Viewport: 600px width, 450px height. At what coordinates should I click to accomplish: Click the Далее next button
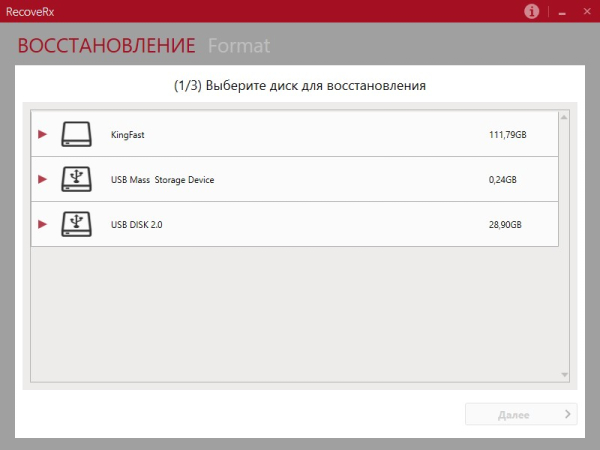tap(521, 414)
